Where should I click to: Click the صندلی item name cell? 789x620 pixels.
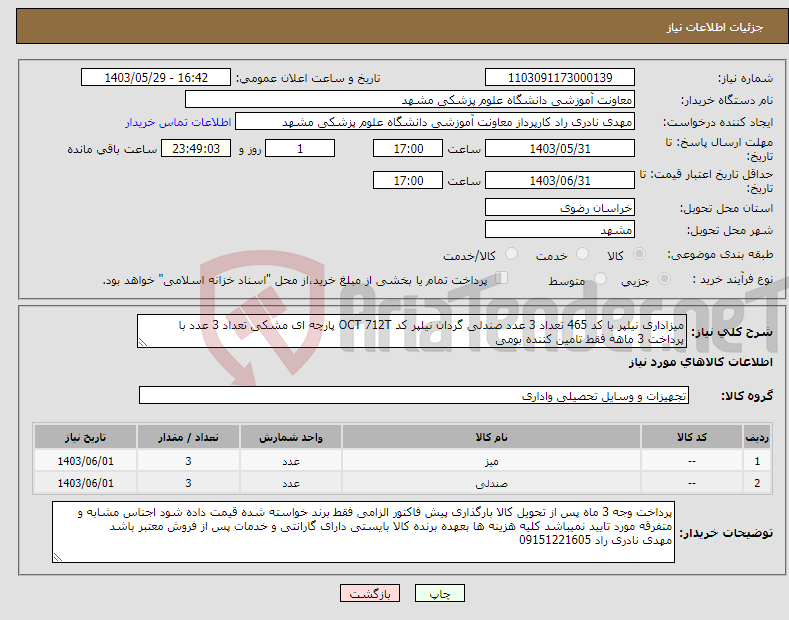coord(491,483)
